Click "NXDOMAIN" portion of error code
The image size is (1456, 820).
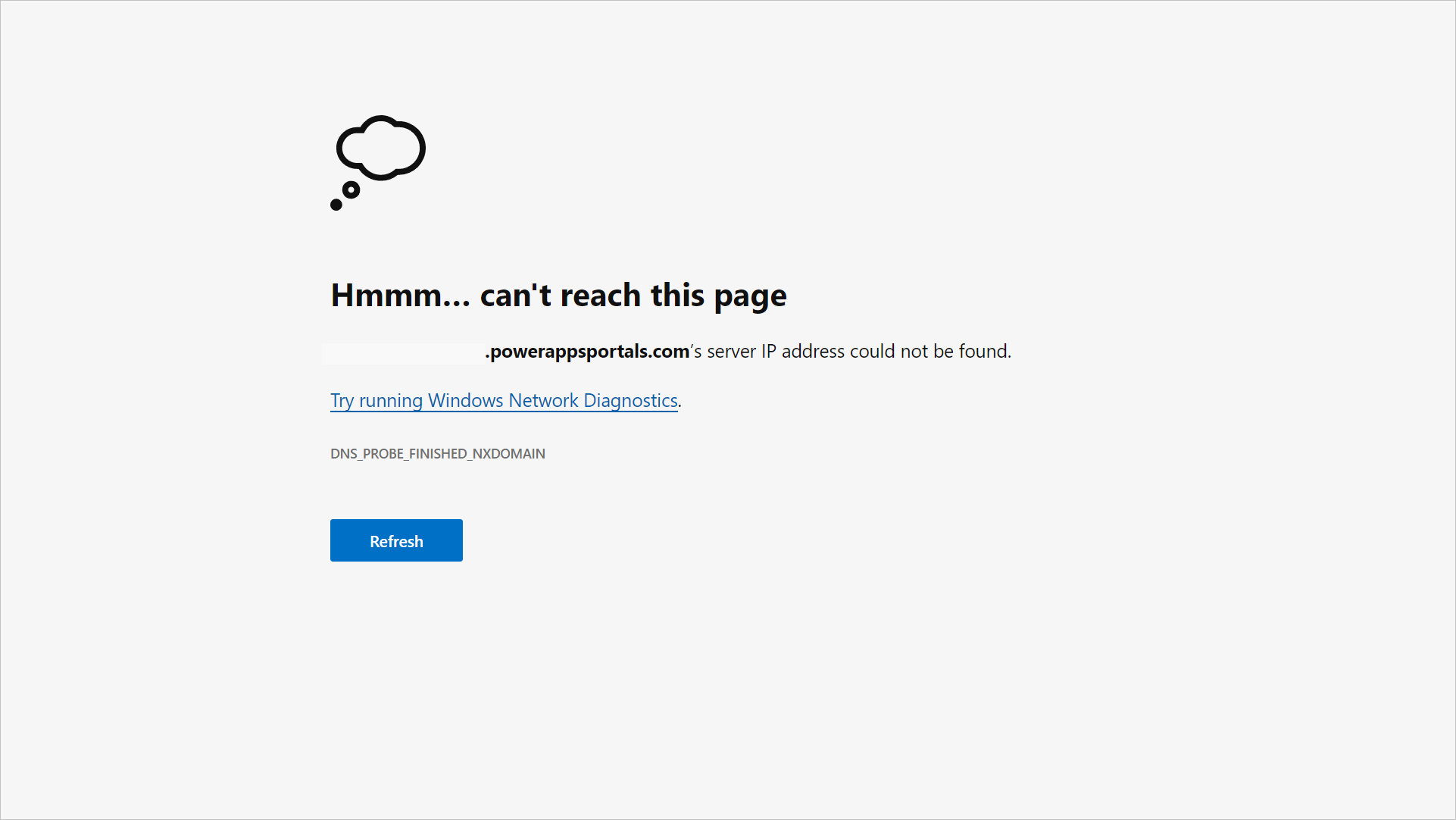508,454
